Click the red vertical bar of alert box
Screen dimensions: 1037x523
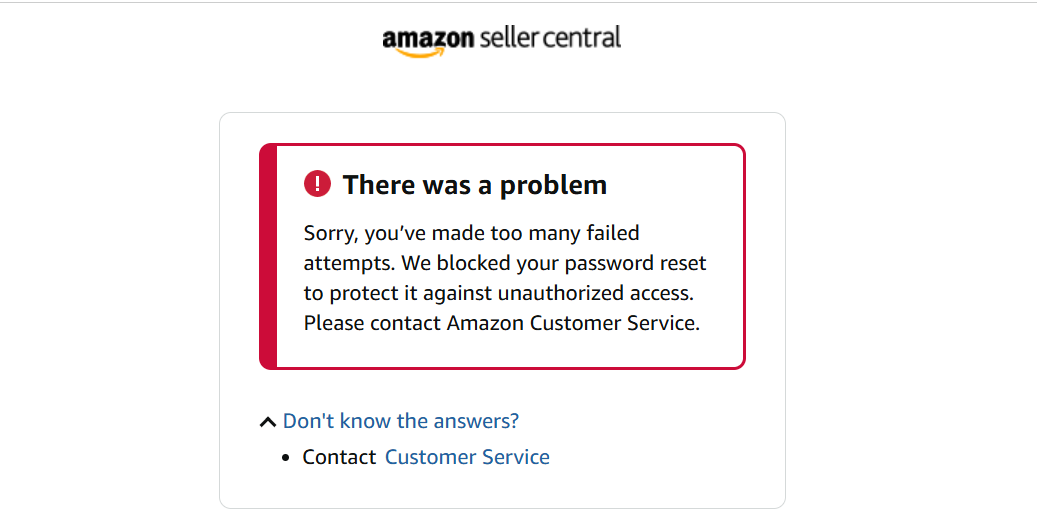pos(268,256)
